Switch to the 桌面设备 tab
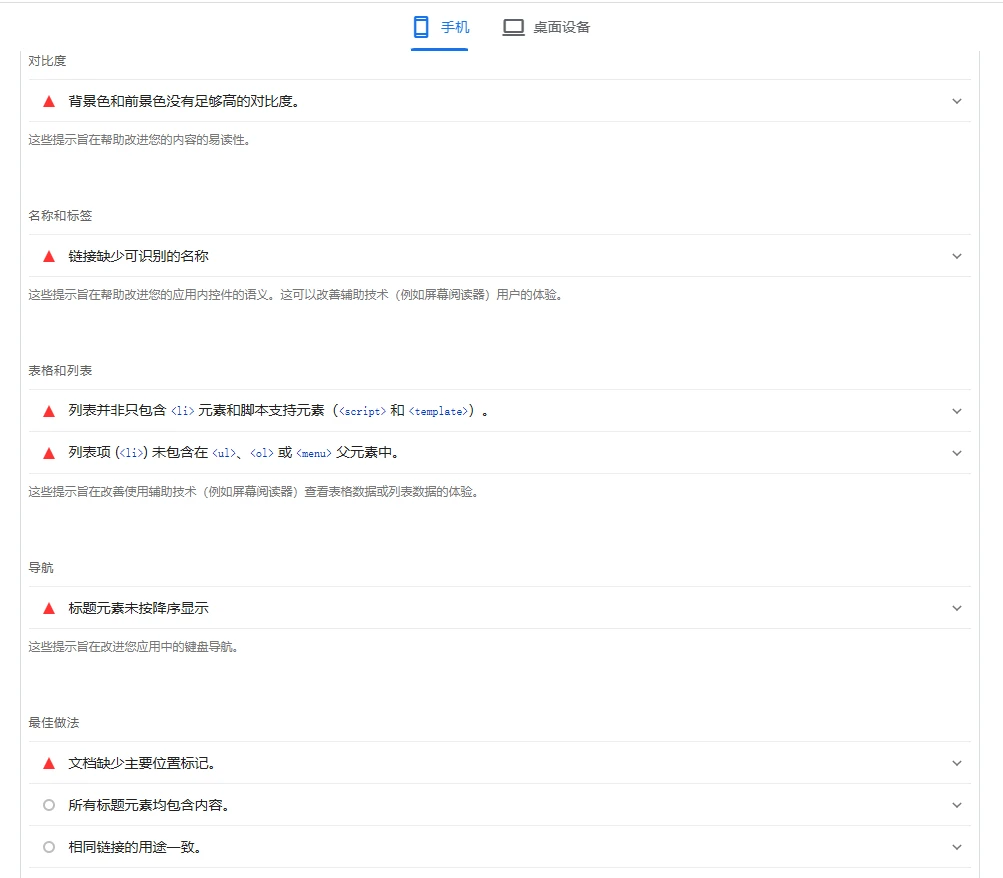Viewport: 1003px width, 878px height. (546, 27)
